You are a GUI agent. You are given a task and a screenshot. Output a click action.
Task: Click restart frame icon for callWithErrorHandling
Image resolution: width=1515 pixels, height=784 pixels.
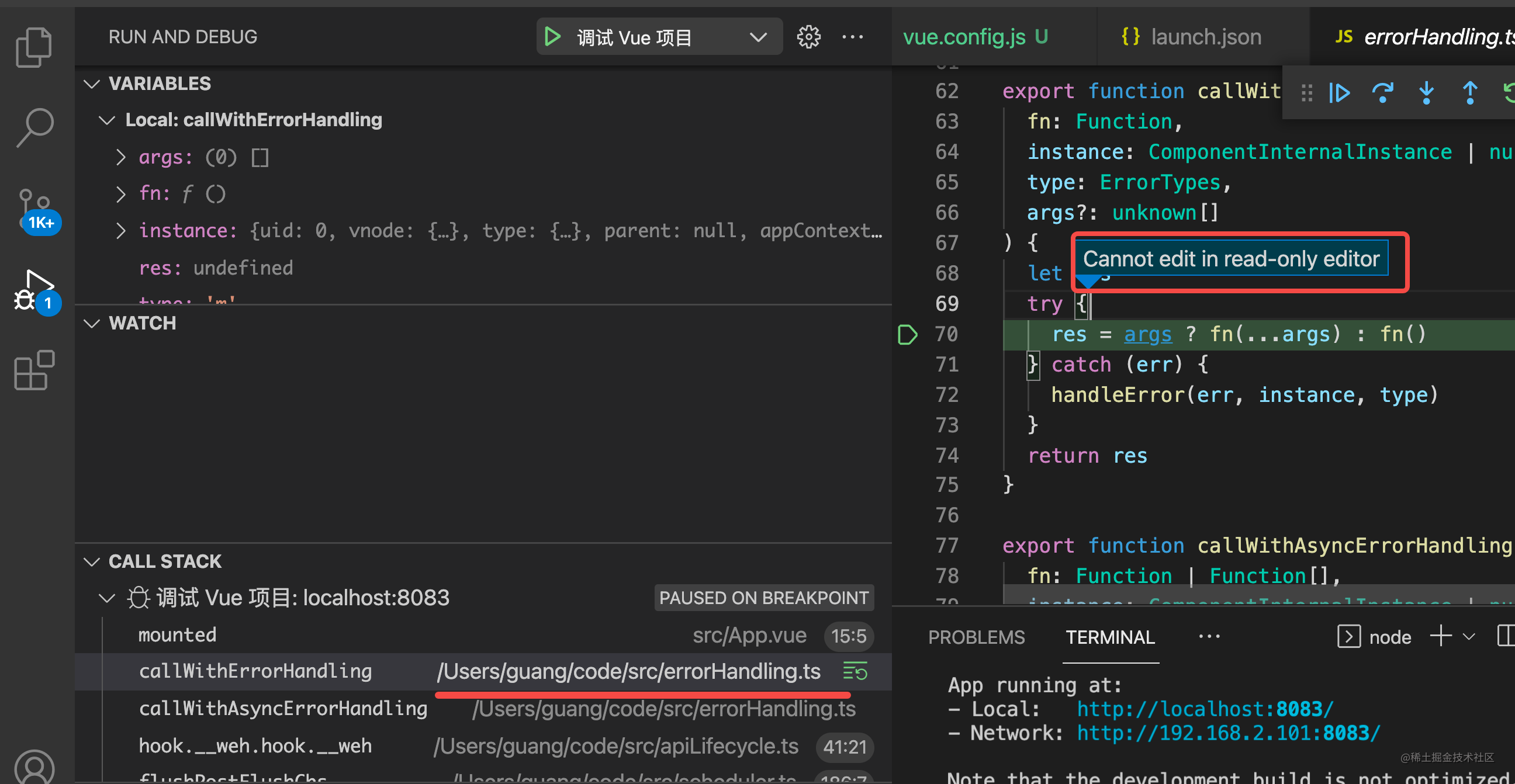855,671
